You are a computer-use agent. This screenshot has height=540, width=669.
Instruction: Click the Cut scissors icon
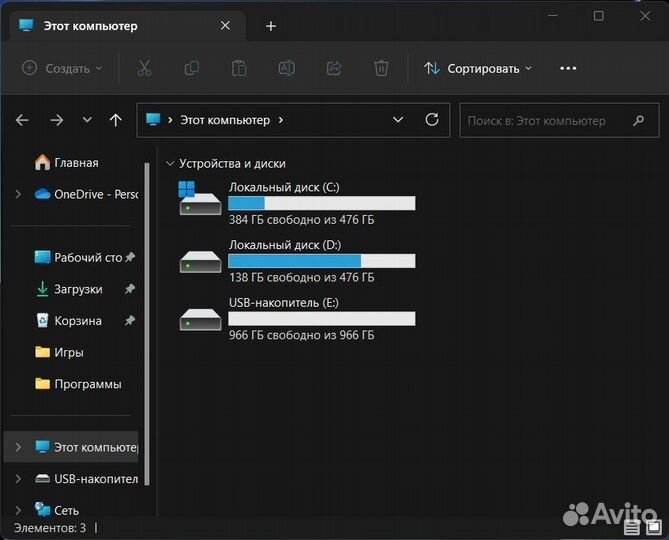(144, 68)
